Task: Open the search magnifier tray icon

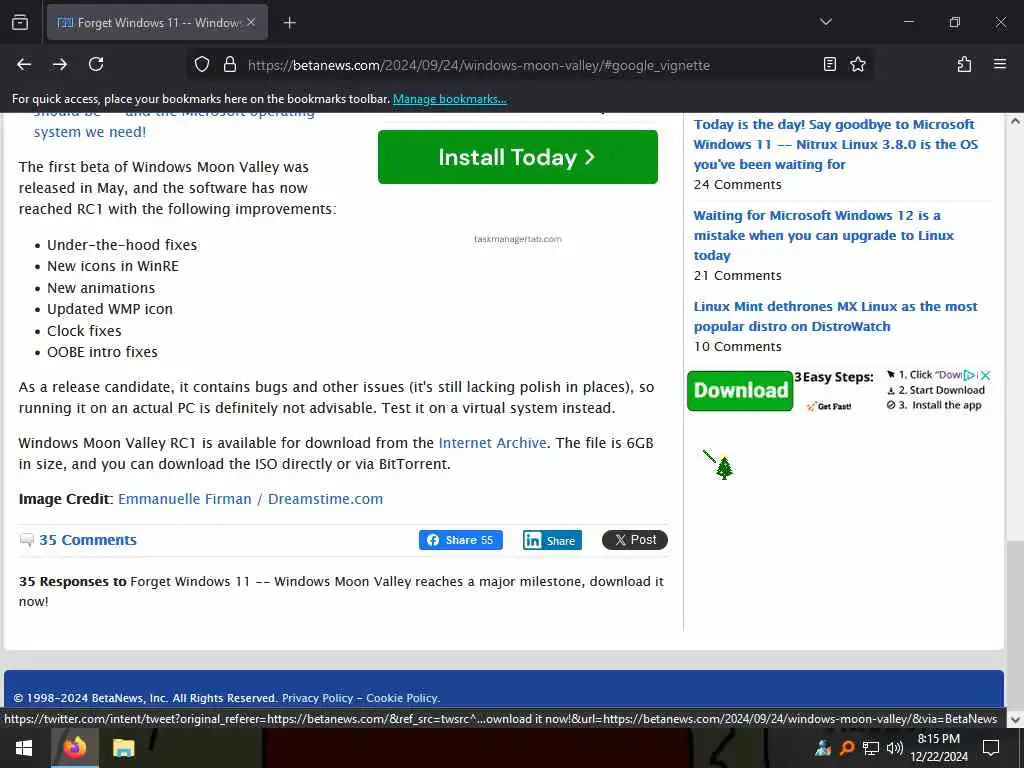Action: (x=847, y=748)
